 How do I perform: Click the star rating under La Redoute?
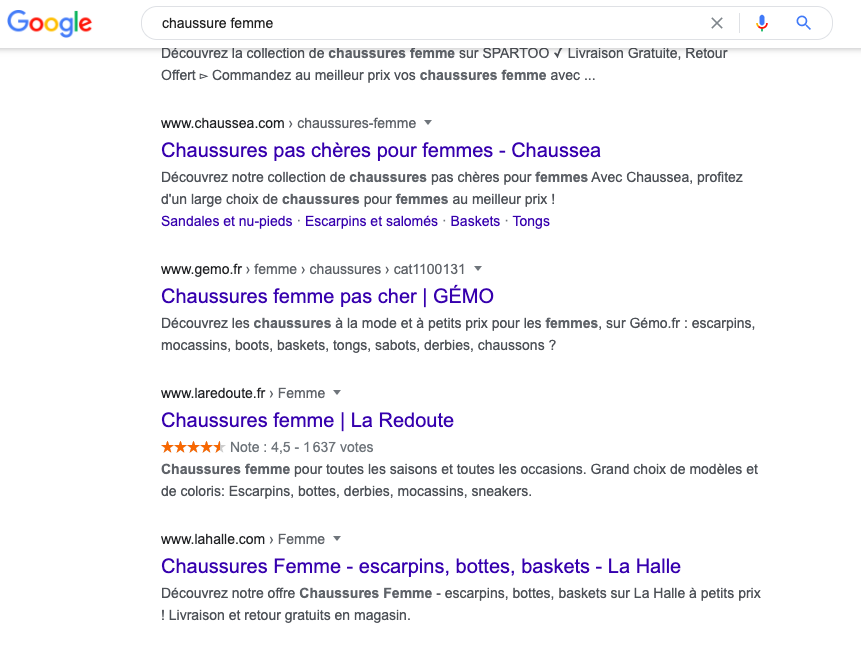coord(191,447)
